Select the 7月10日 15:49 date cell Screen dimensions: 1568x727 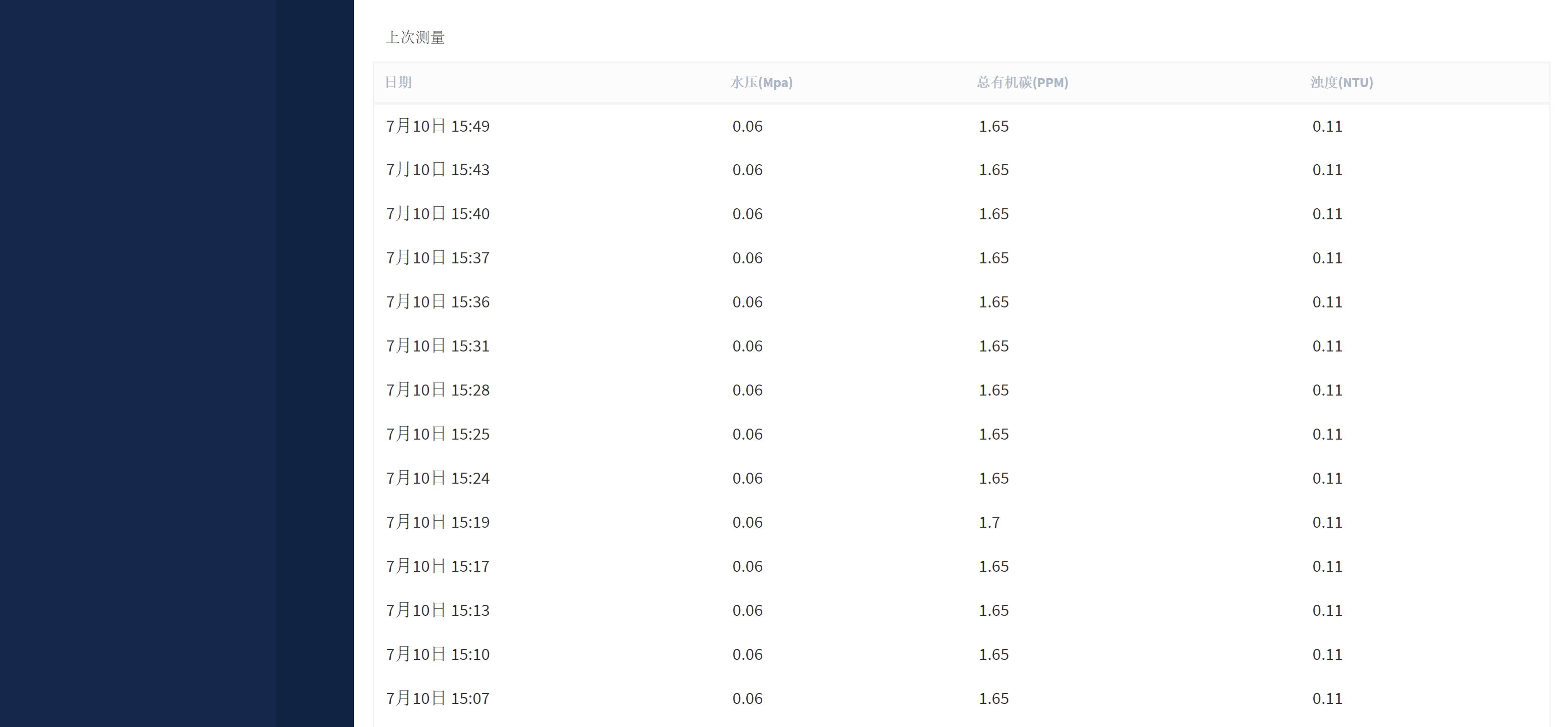click(x=437, y=126)
